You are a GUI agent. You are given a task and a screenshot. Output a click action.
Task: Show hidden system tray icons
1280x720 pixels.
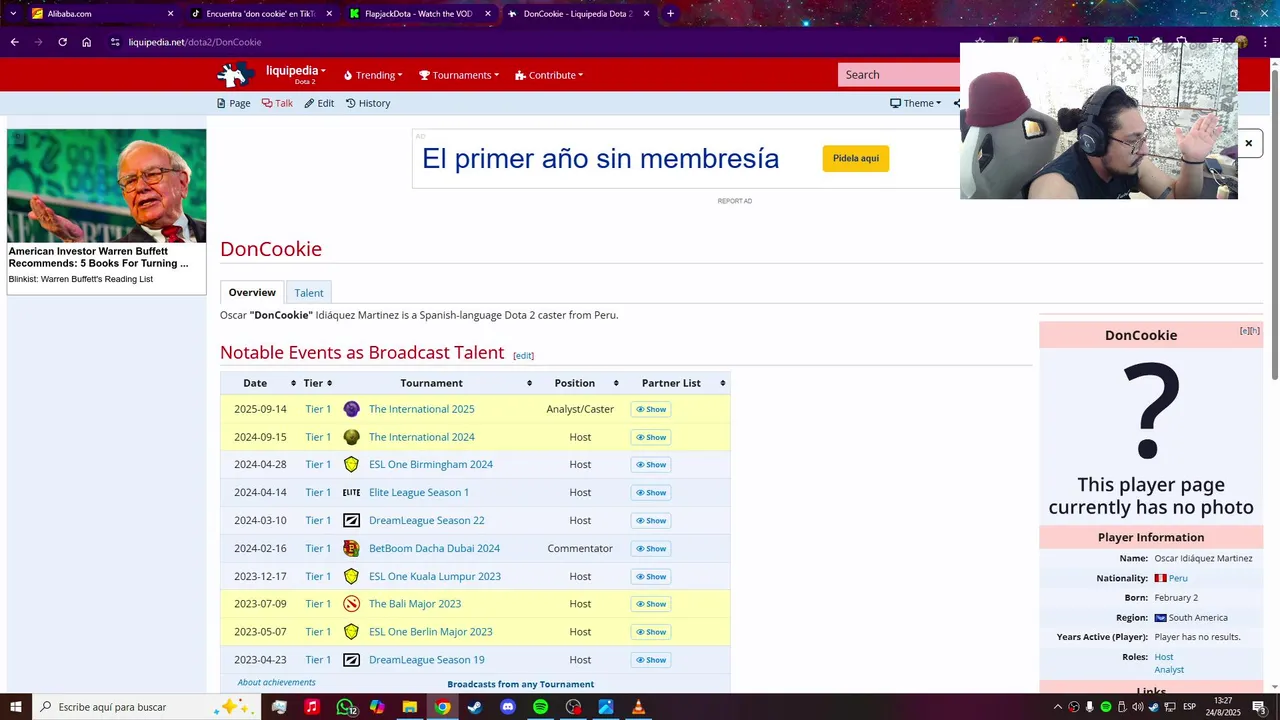click(1058, 707)
